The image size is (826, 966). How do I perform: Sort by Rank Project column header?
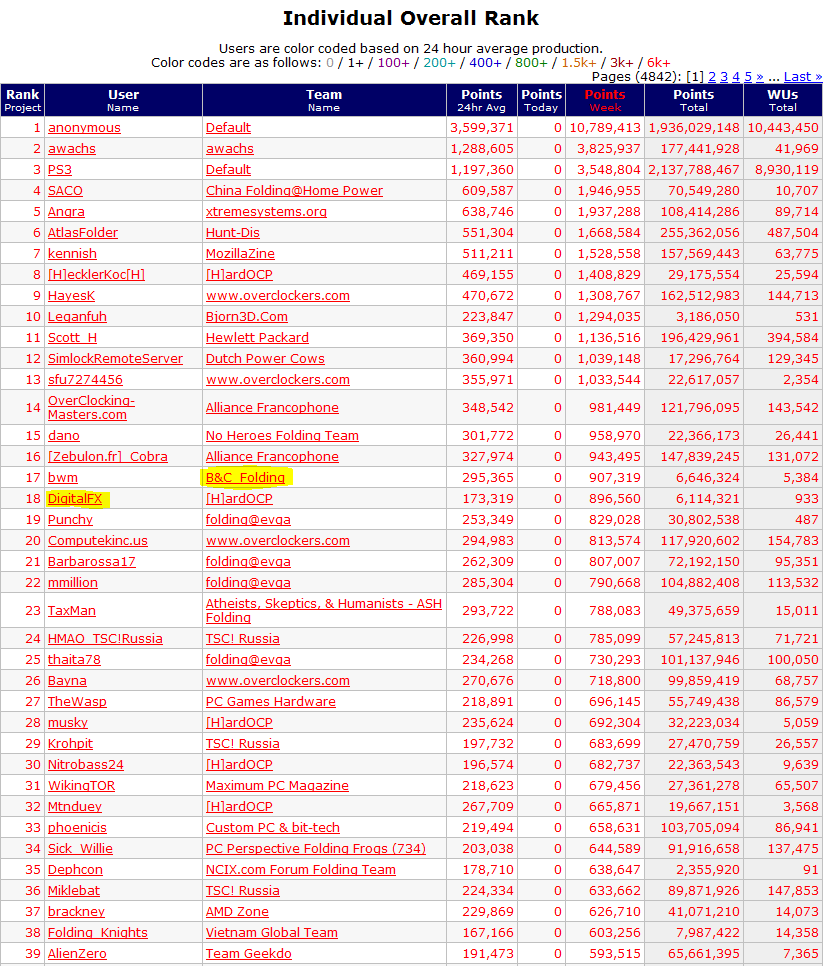(23, 100)
